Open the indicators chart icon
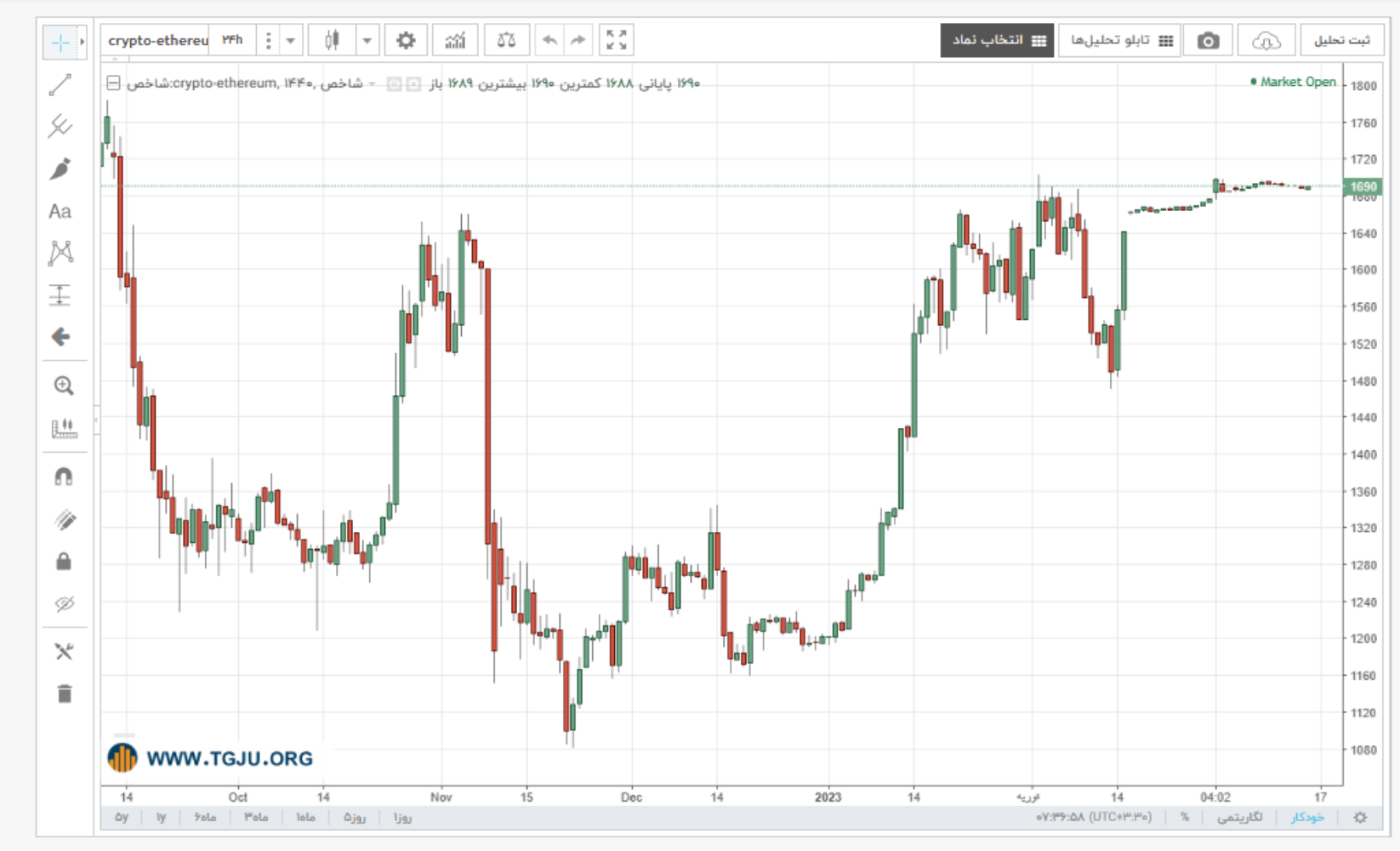Screen dimensions: 1400x851 pos(456,40)
